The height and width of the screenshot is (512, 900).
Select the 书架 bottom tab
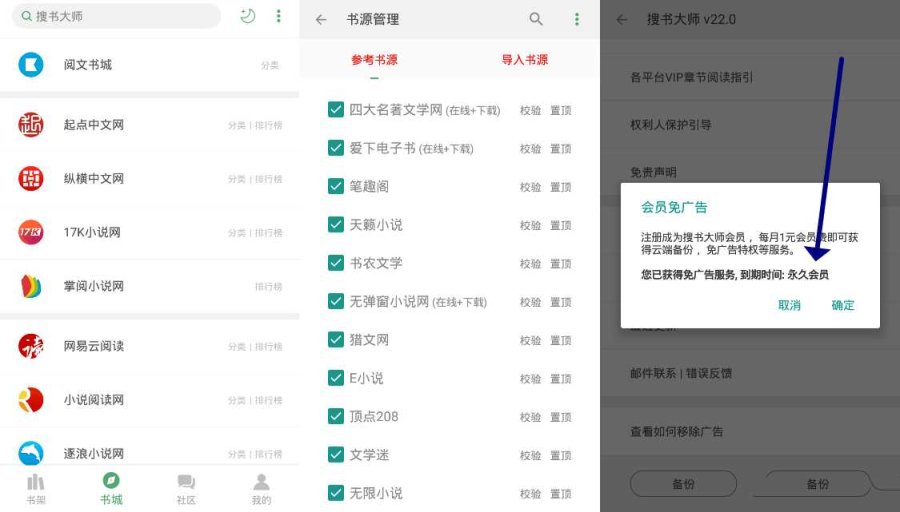(36, 489)
